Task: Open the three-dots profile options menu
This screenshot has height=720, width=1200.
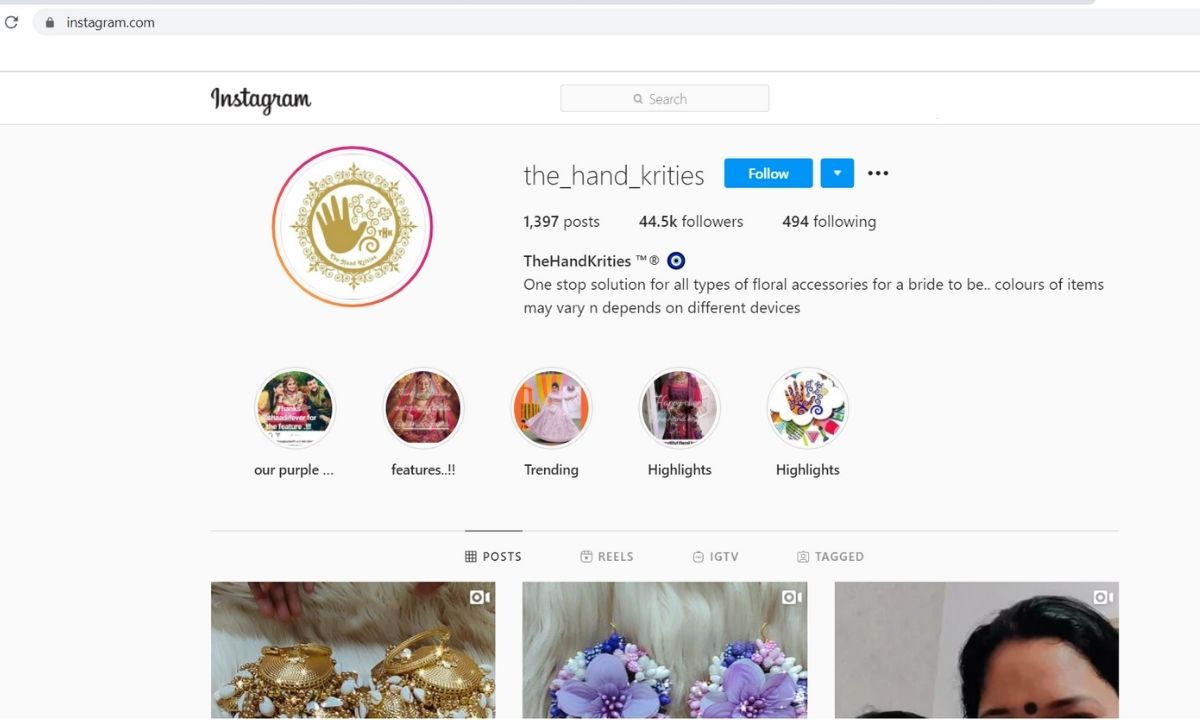Action: (878, 173)
